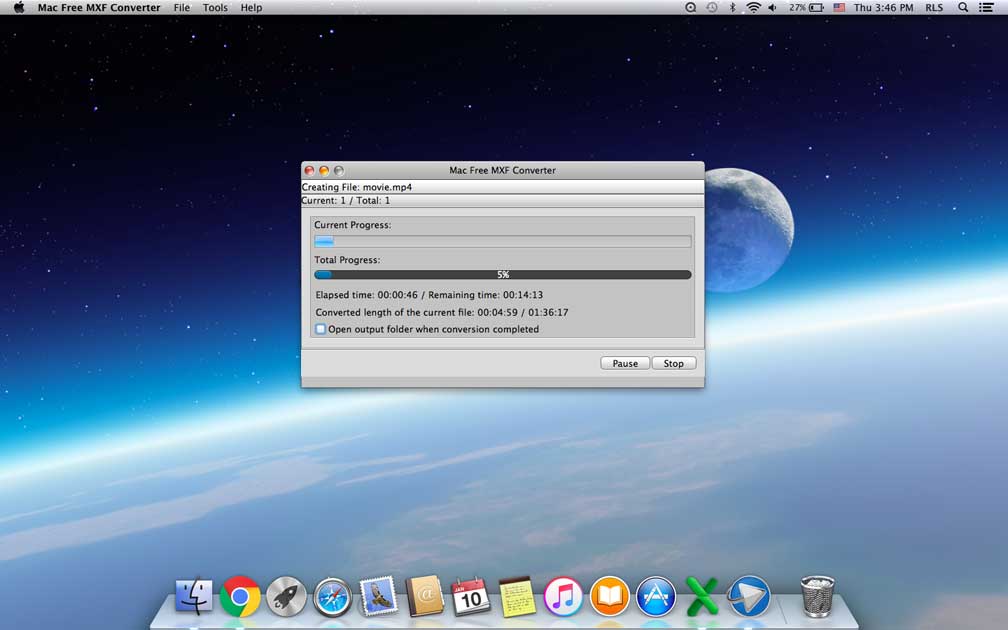Open the Tools menu

215,8
